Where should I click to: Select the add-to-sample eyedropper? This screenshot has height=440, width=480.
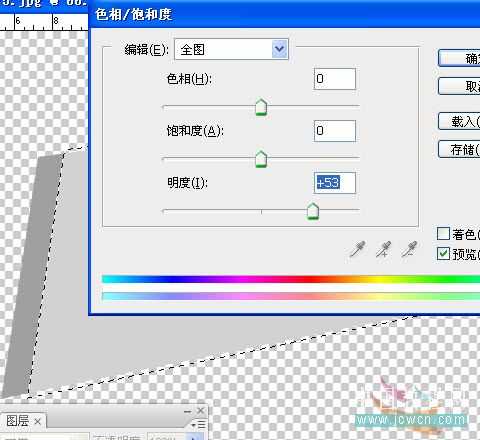click(383, 249)
